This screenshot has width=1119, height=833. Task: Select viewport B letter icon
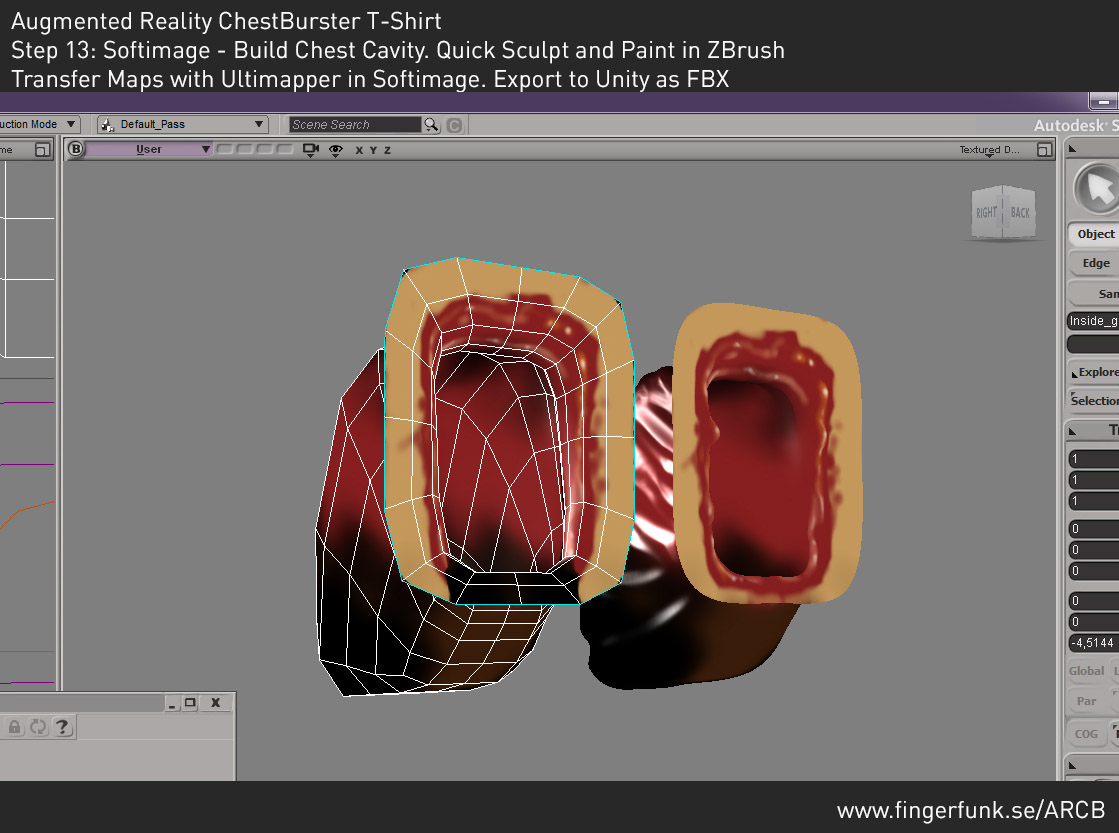point(76,149)
